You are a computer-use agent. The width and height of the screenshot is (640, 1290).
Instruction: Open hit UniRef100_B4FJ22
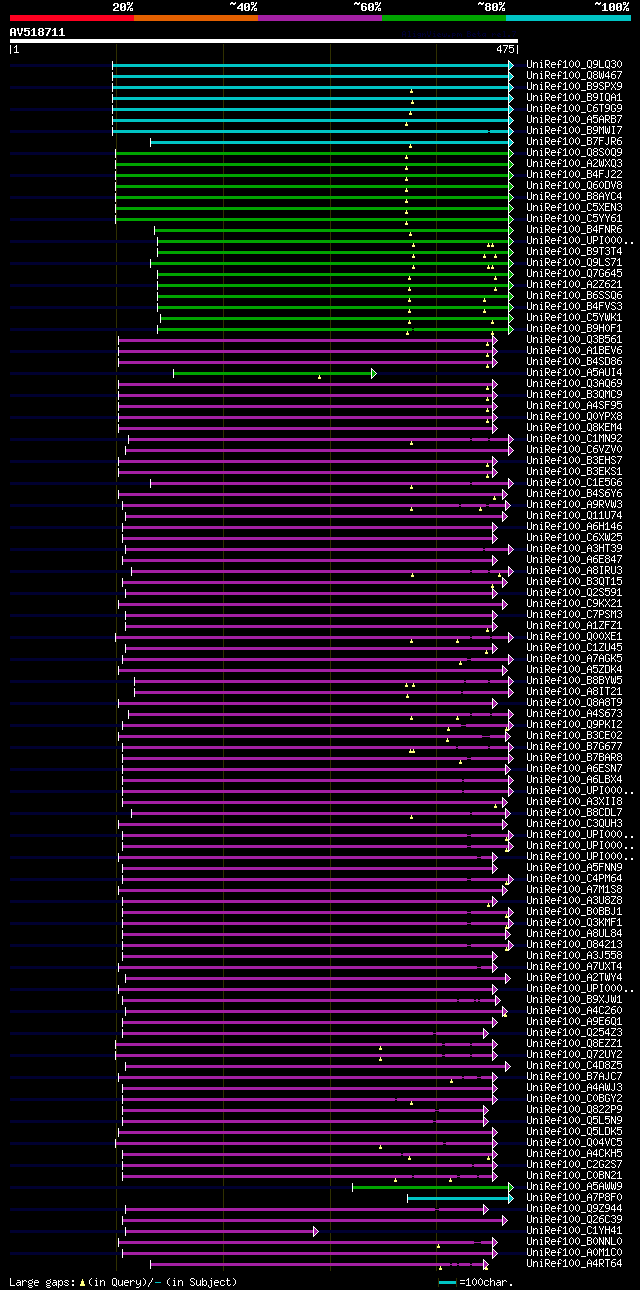point(574,175)
